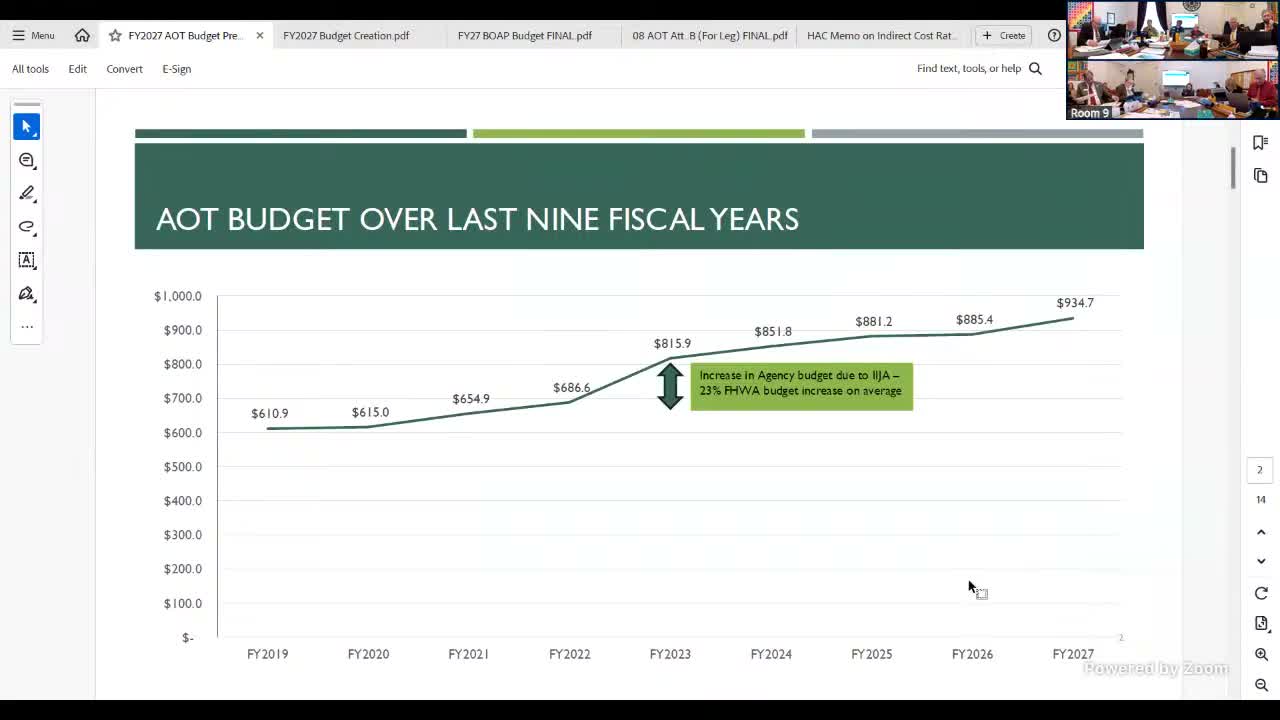Click the FY2021 axis label
Screen dimensions: 1280x720
(x=468, y=654)
